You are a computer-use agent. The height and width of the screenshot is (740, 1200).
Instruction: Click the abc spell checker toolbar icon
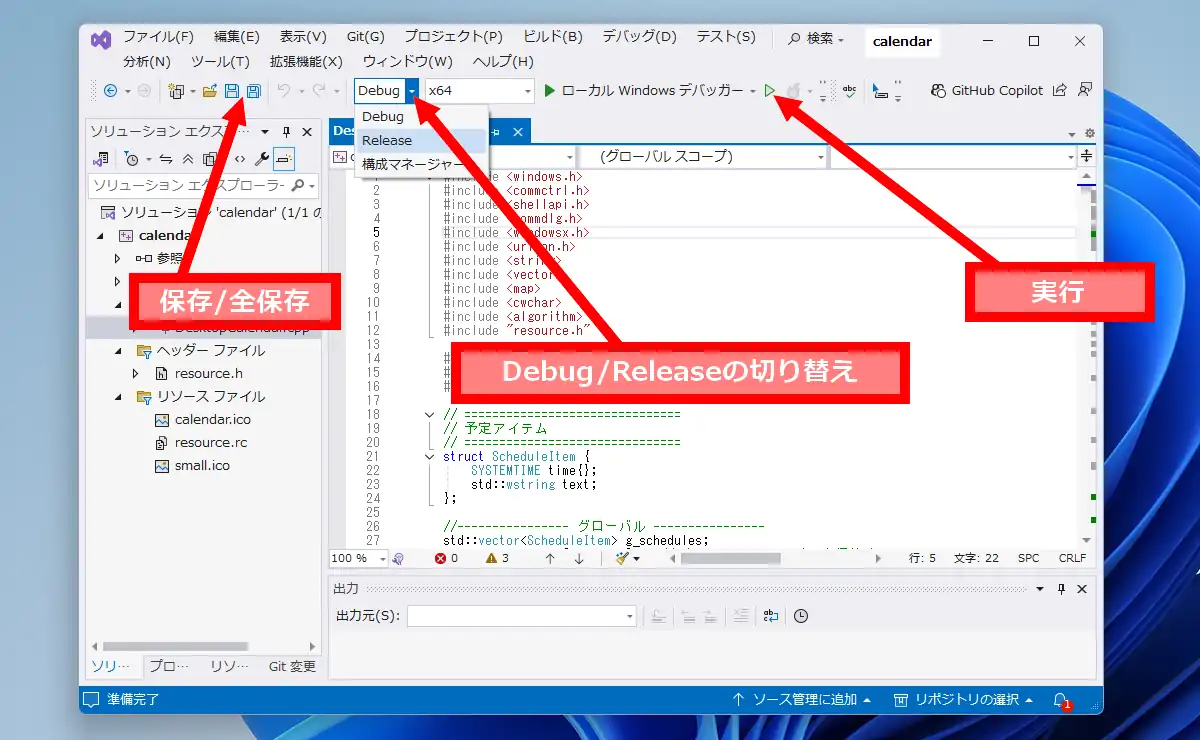(850, 91)
